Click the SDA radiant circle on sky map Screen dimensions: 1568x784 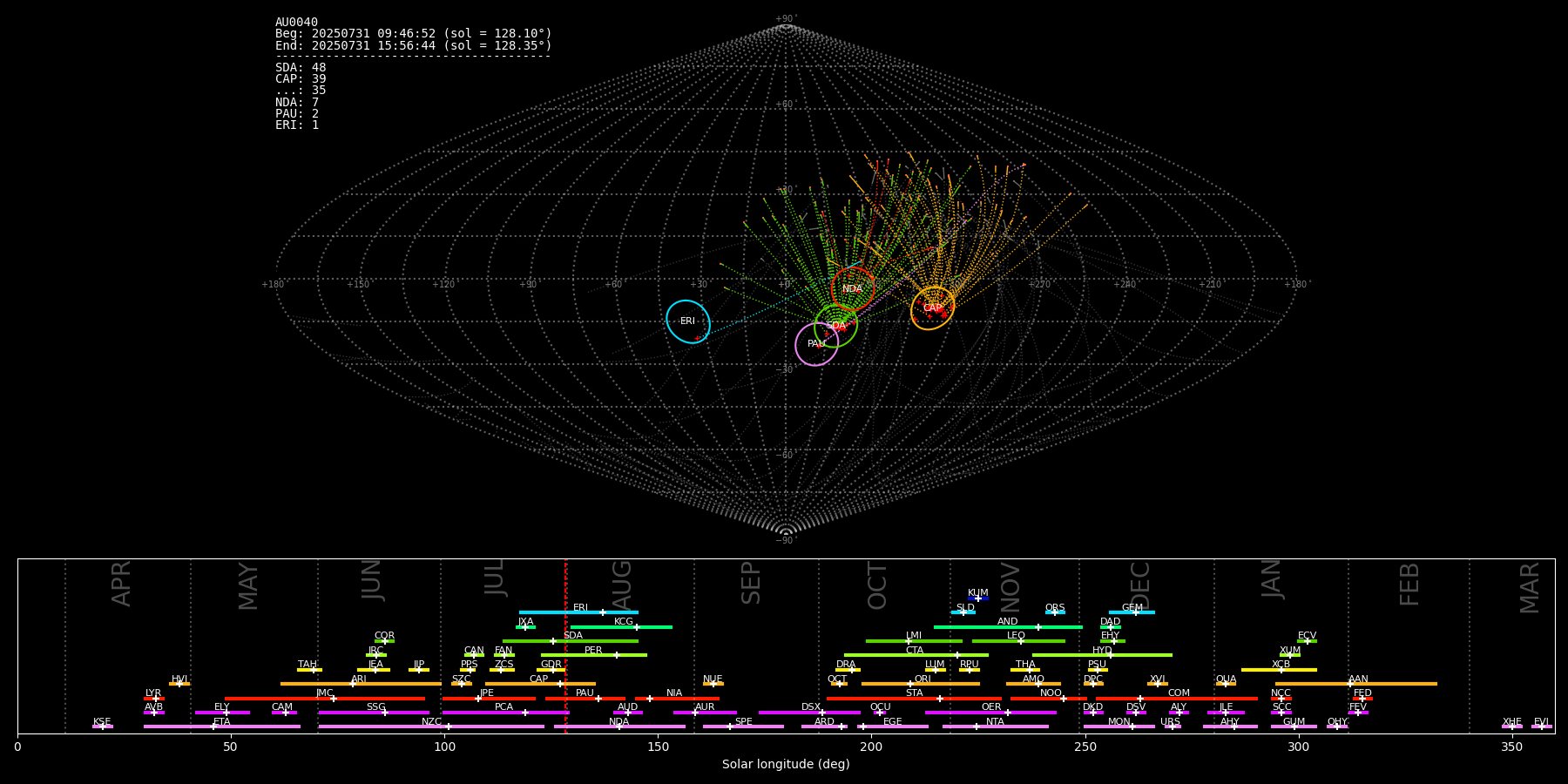[836, 326]
